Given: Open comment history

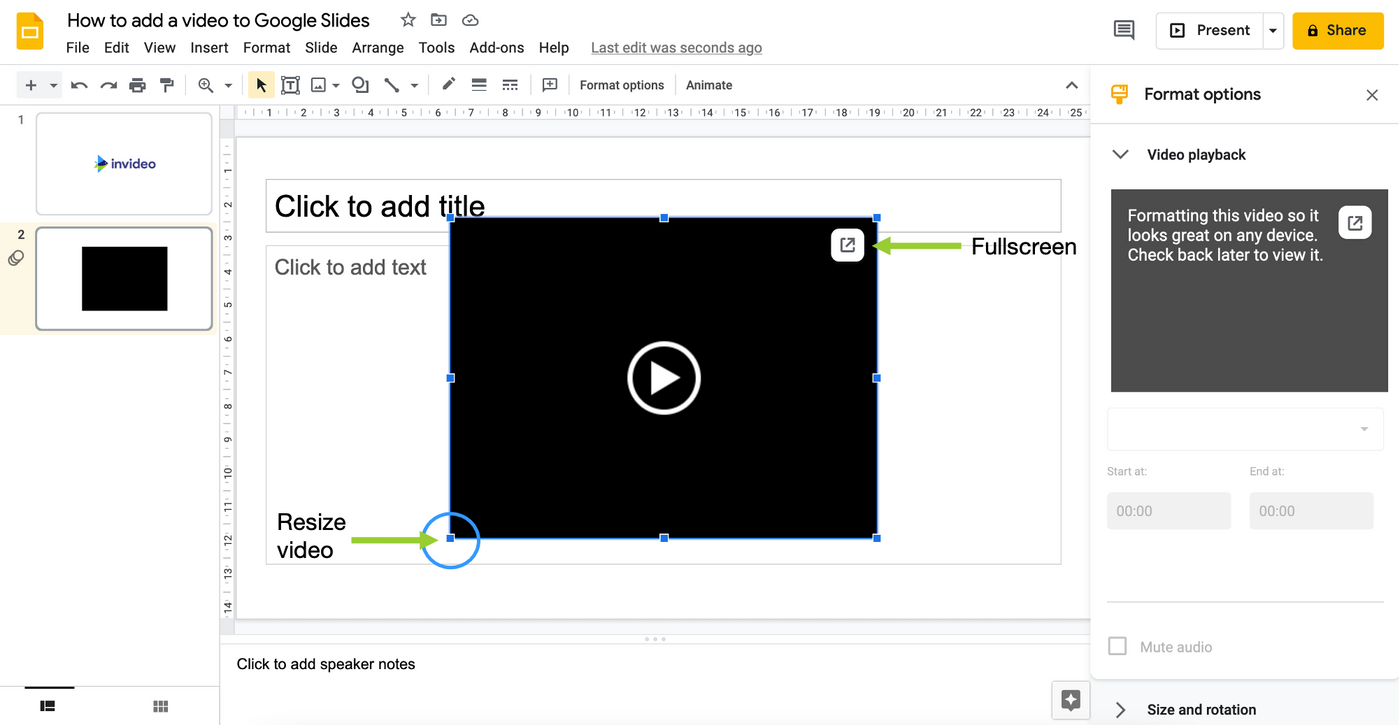Looking at the screenshot, I should [1122, 30].
